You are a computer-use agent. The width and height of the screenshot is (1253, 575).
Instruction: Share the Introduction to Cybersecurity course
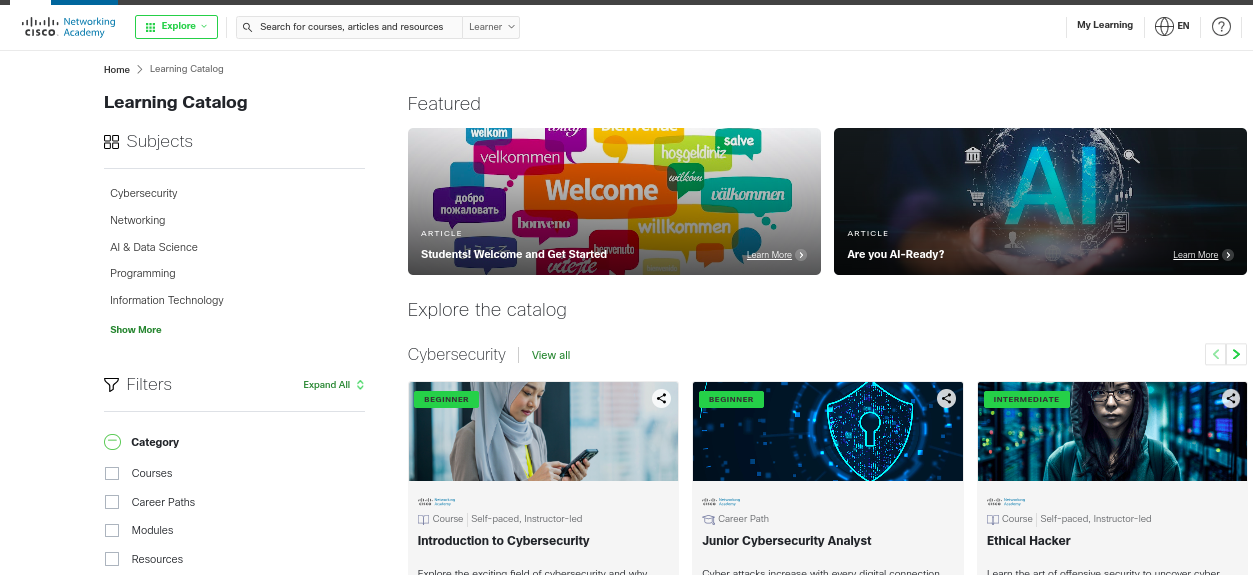(661, 398)
